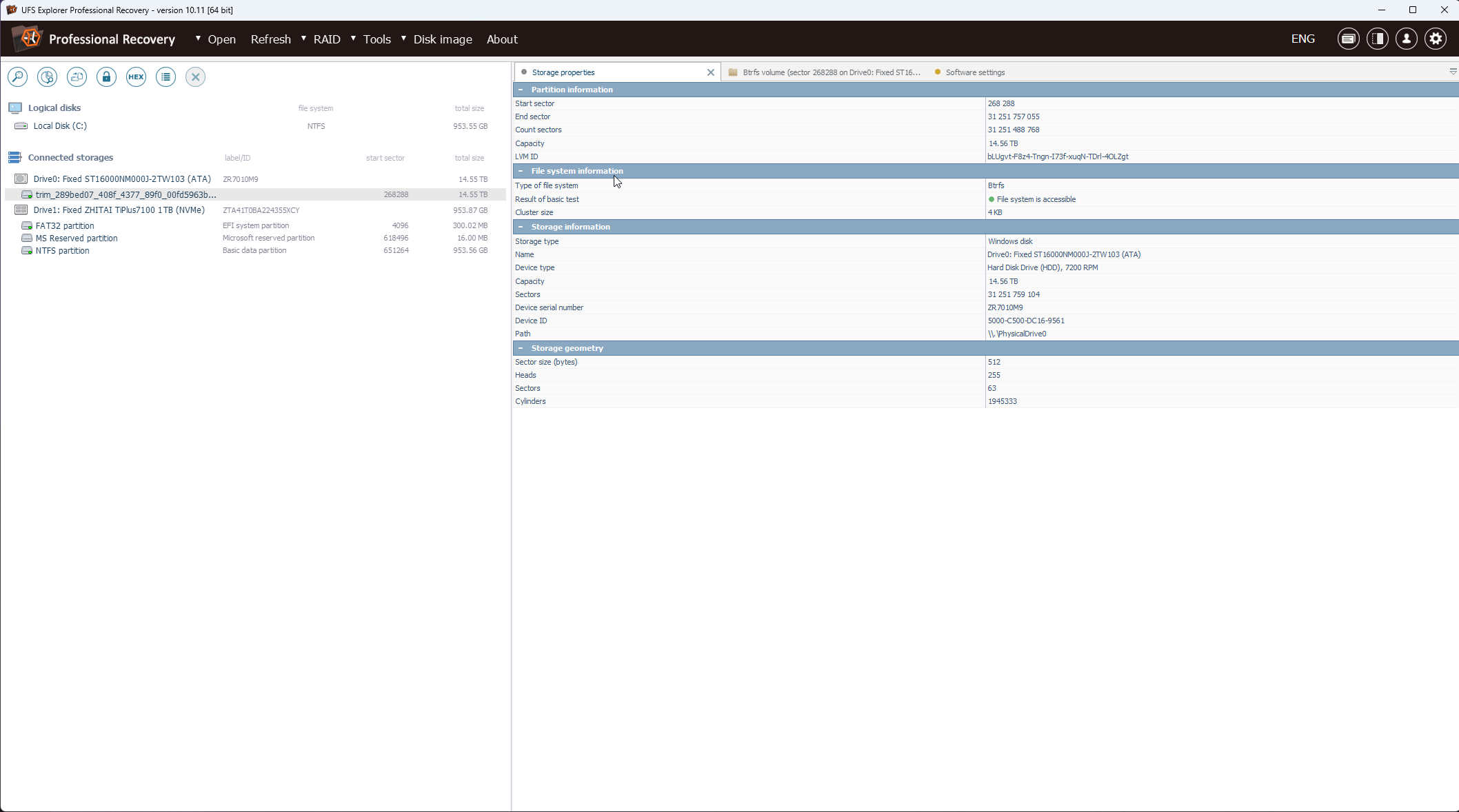Select the NTFS partition on Drive1
This screenshot has height=812, width=1459.
[62, 251]
